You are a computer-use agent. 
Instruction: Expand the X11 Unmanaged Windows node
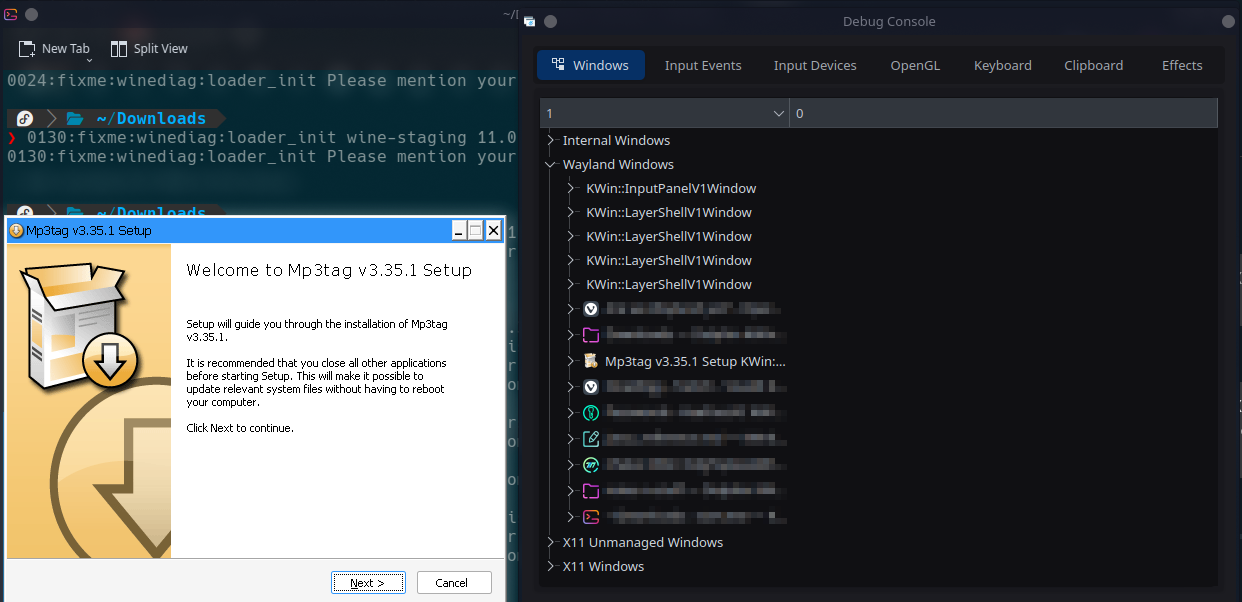click(550, 542)
